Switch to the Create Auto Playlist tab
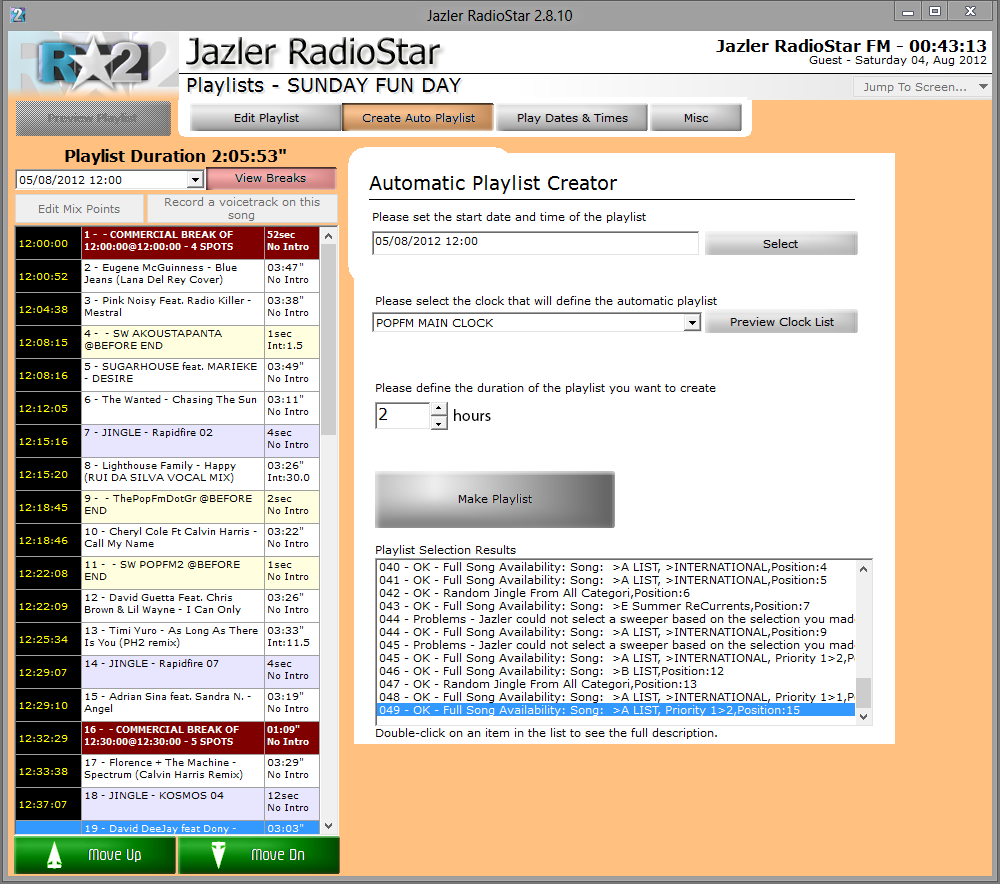 point(418,118)
